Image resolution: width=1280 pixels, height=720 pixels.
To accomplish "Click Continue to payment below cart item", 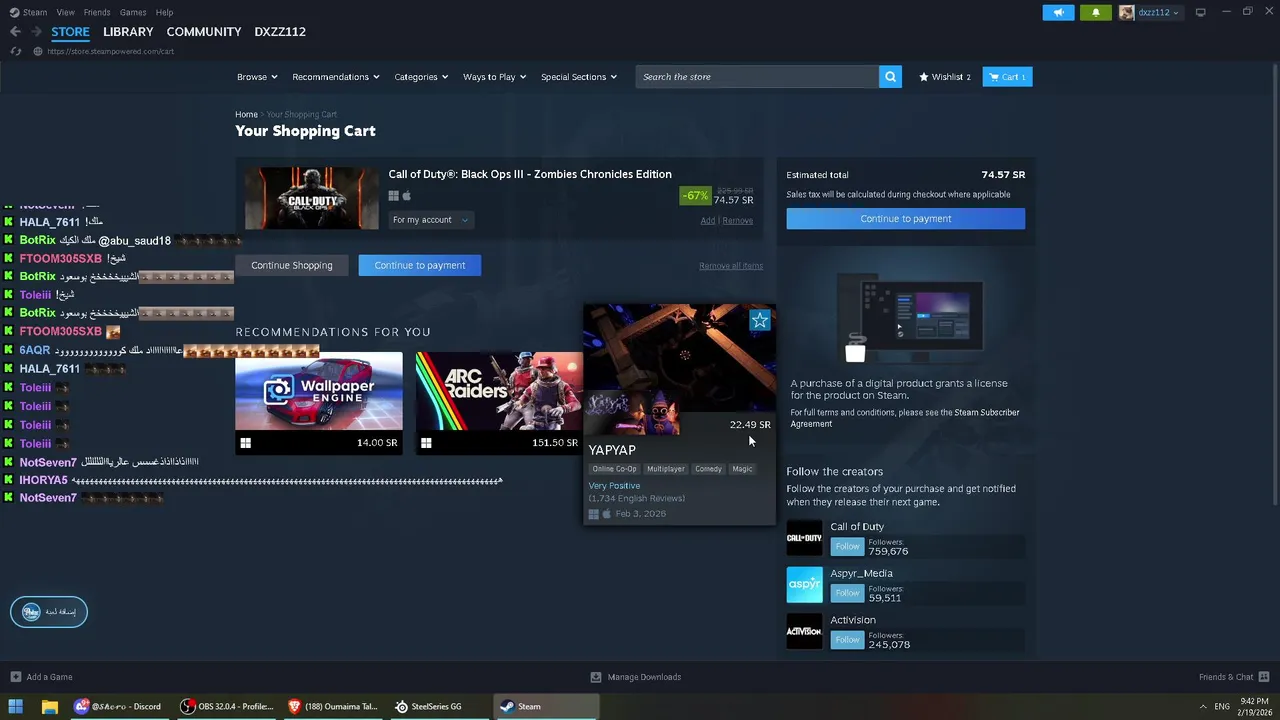I will click(420, 265).
